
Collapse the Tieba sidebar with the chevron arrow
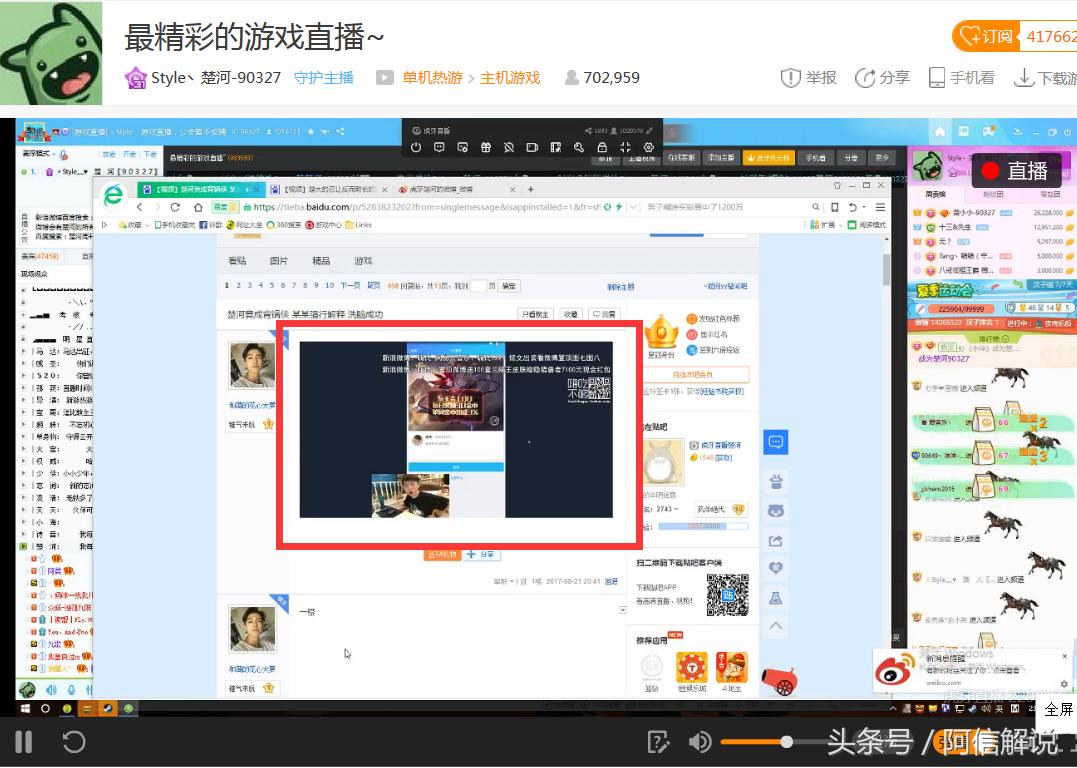[776, 625]
